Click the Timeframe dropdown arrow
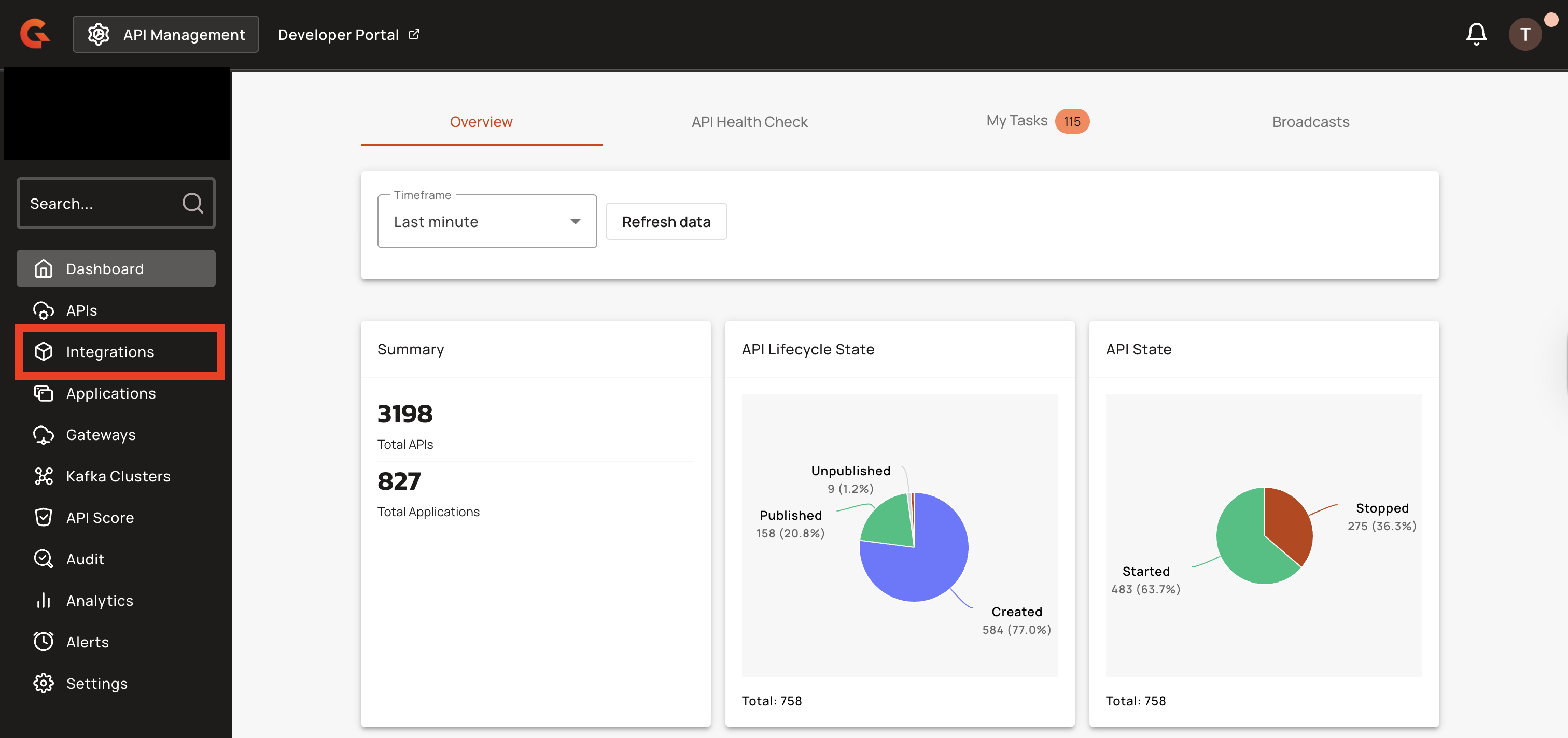 [x=575, y=222]
